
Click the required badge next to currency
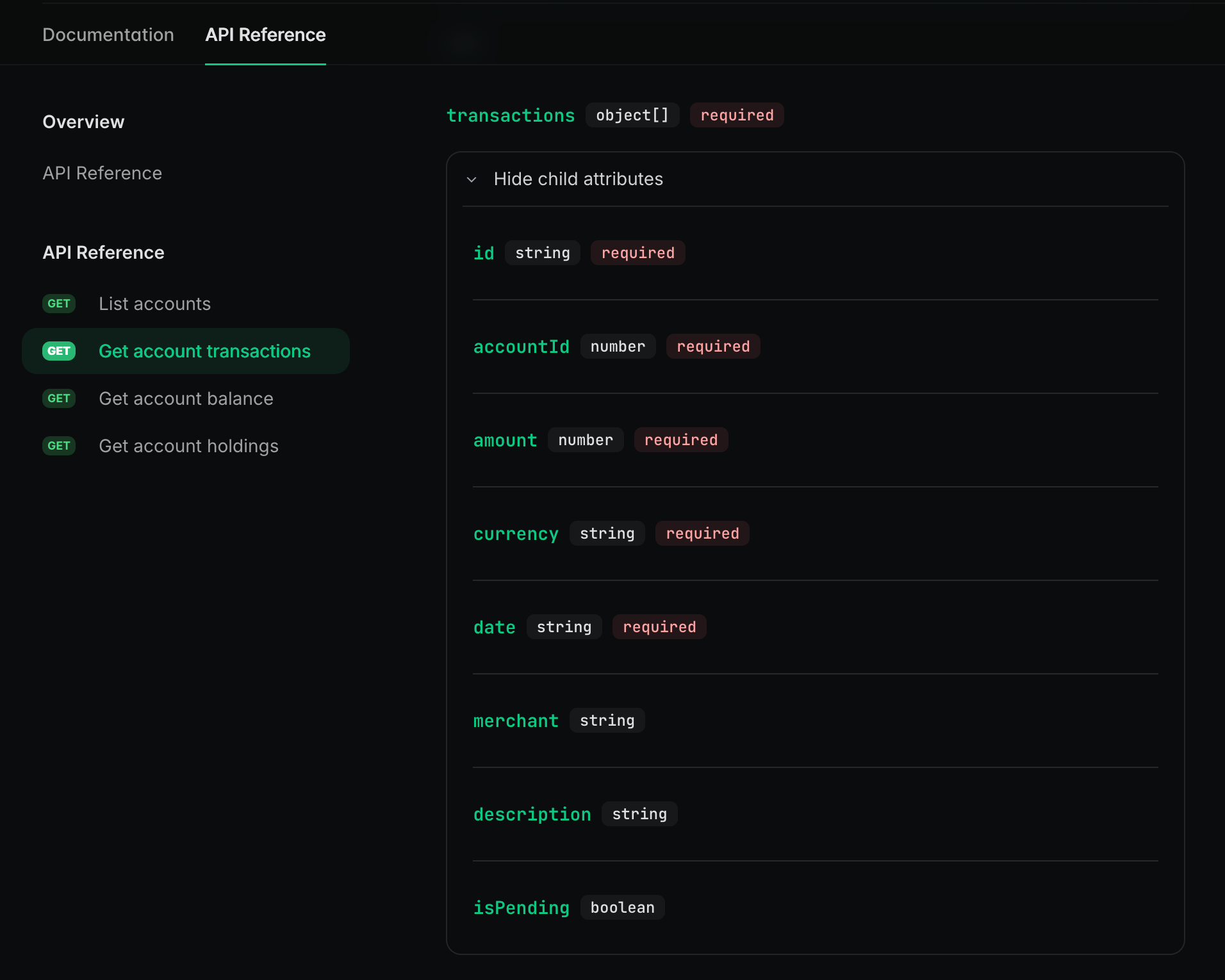(702, 534)
